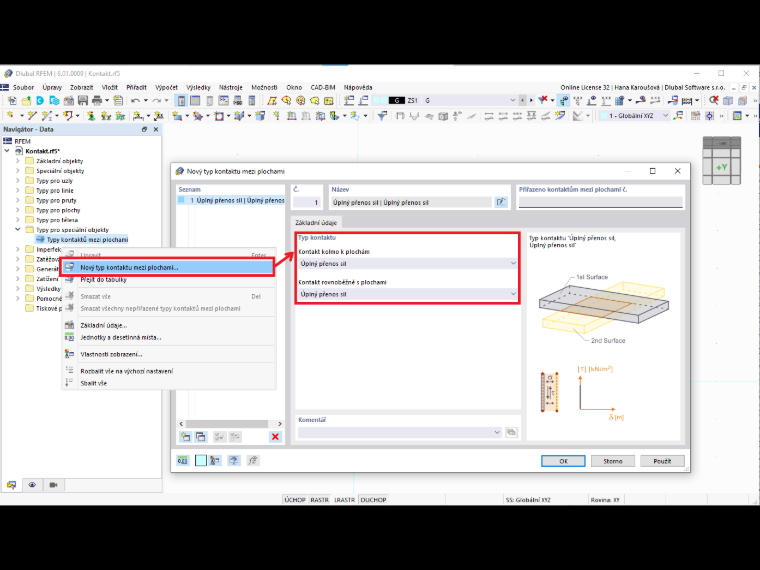Expand the Základní objekty folder
The height and width of the screenshot is (570, 760).
click(18, 161)
